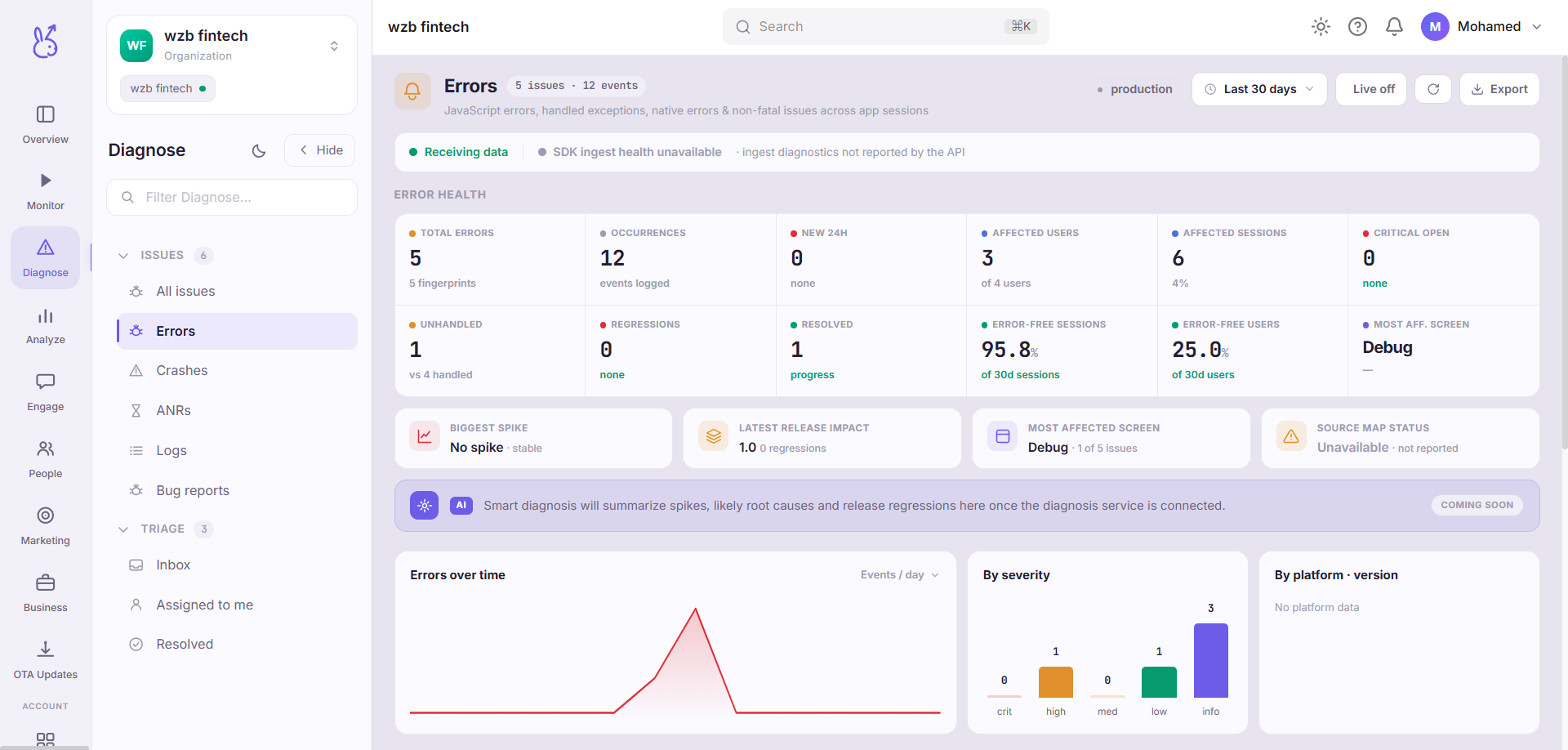Select All issues in sidebar
Image resolution: width=1568 pixels, height=750 pixels.
[237, 292]
